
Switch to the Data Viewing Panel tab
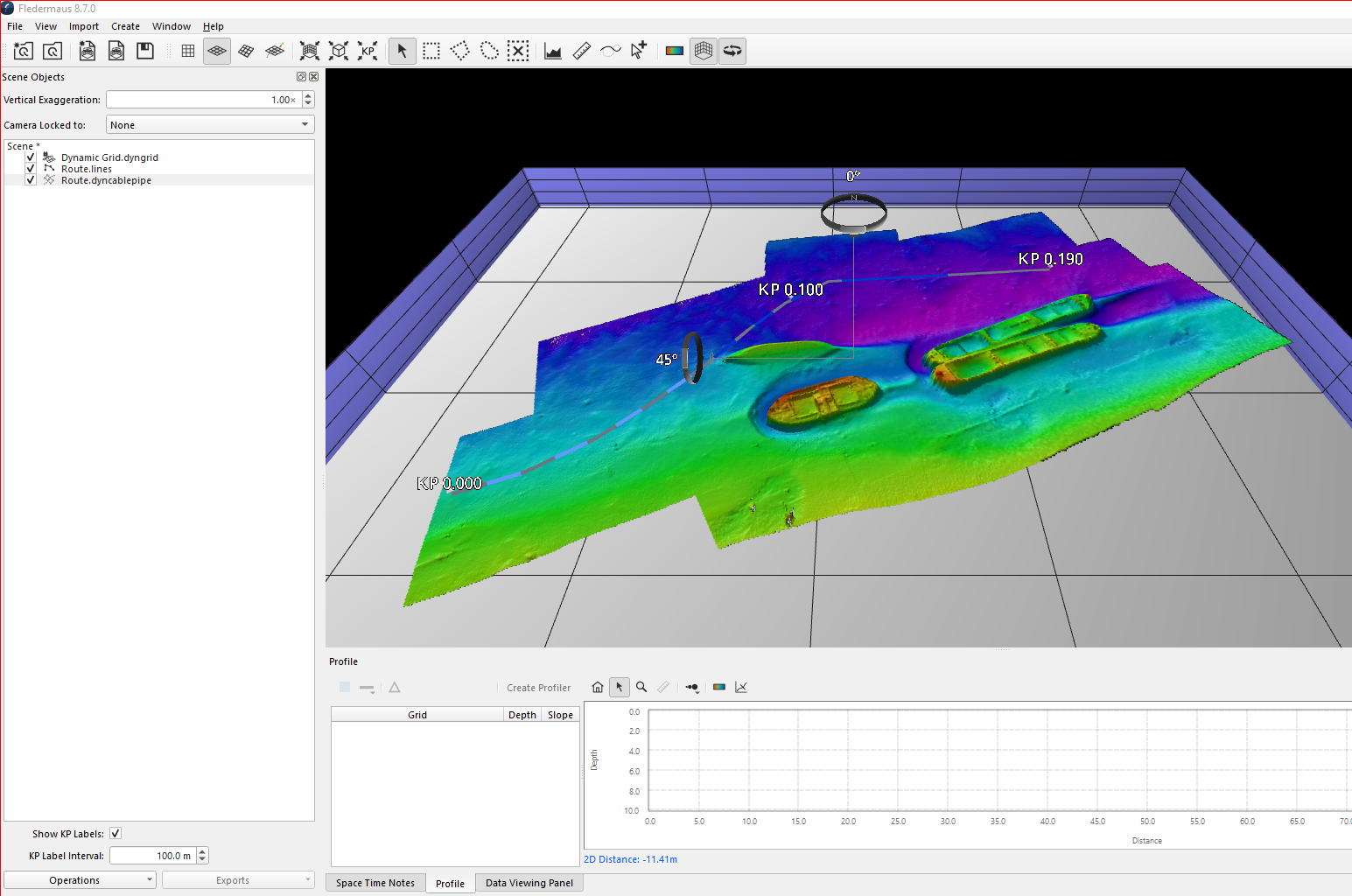tap(529, 883)
